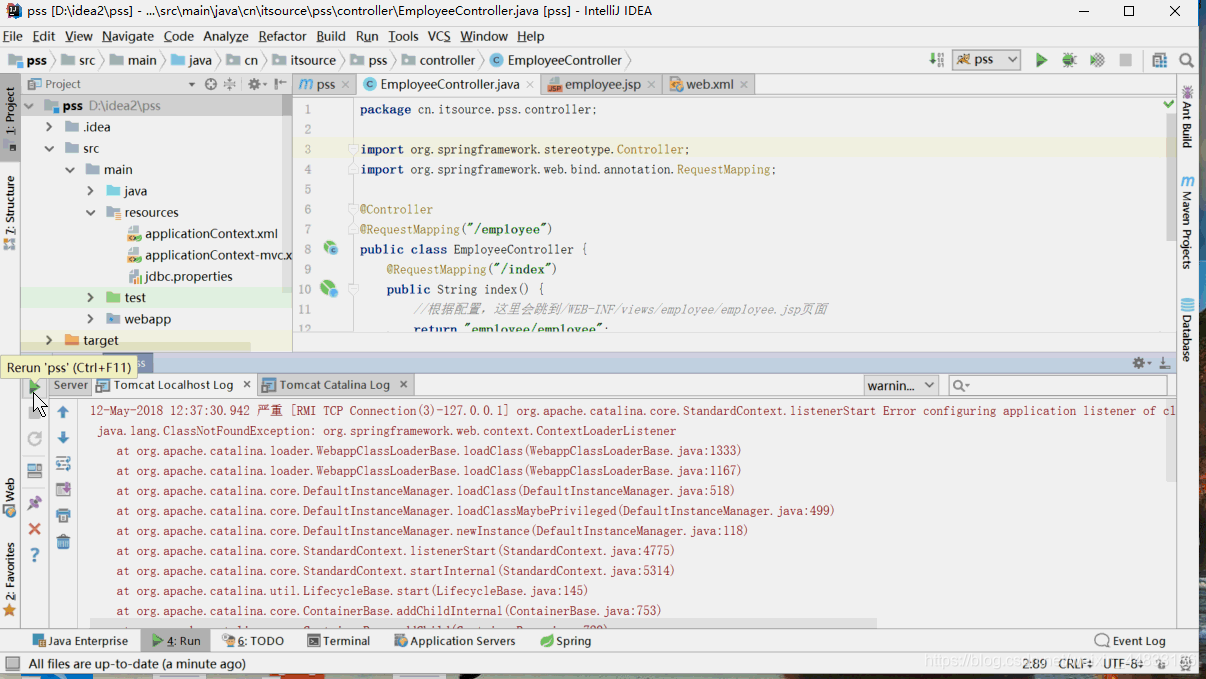Viewport: 1206px width, 679px height.
Task: Click Scroll from Source icon in Project panel
Action: [x=211, y=84]
